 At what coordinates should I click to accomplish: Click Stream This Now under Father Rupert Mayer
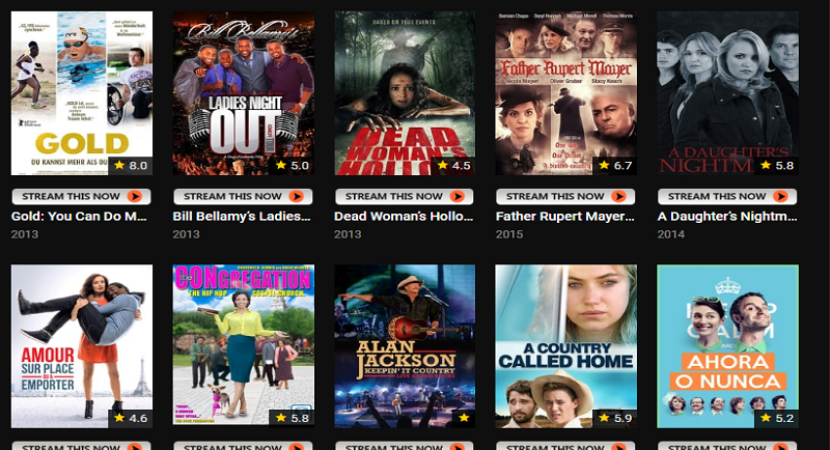point(565,196)
